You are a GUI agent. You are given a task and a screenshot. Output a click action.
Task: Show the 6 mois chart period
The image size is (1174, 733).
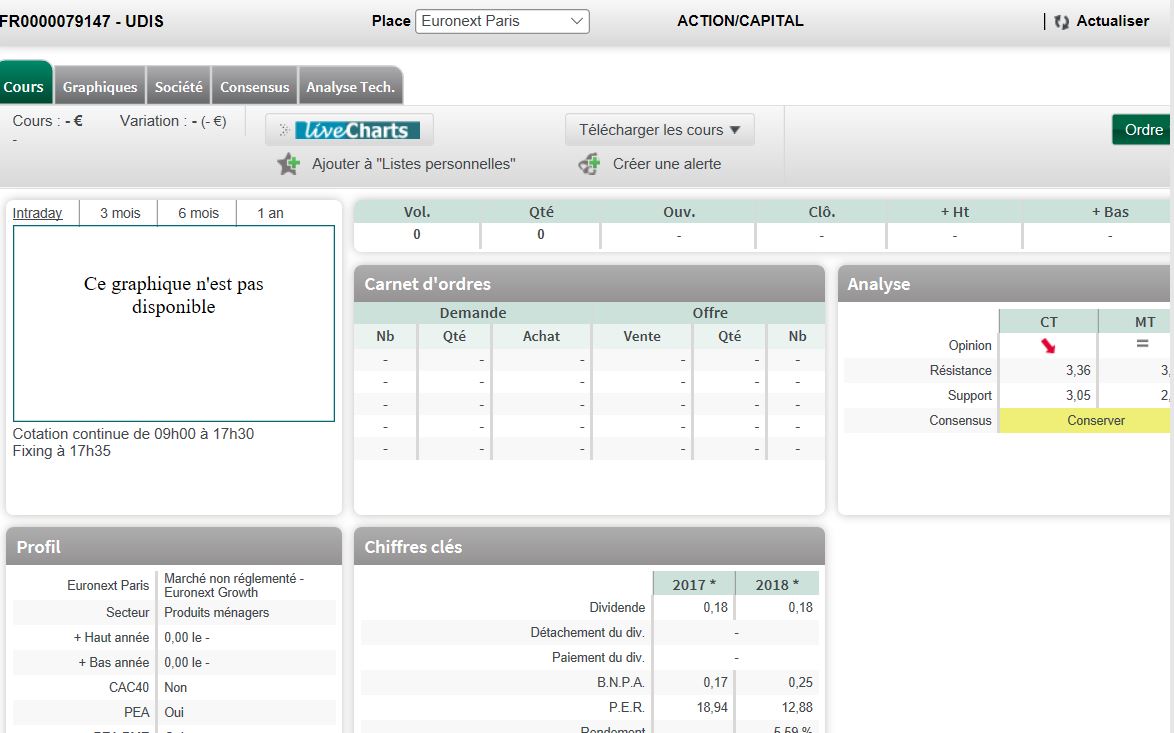(x=198, y=213)
